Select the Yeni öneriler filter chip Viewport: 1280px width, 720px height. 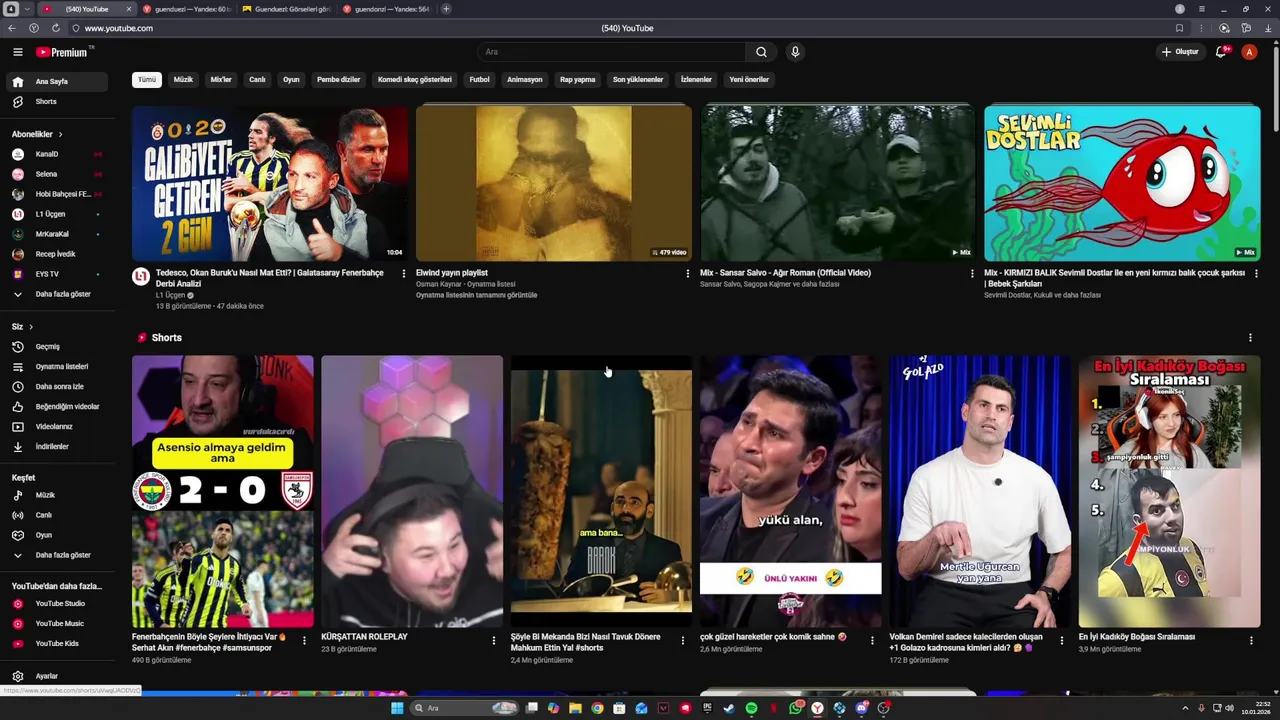(x=749, y=80)
